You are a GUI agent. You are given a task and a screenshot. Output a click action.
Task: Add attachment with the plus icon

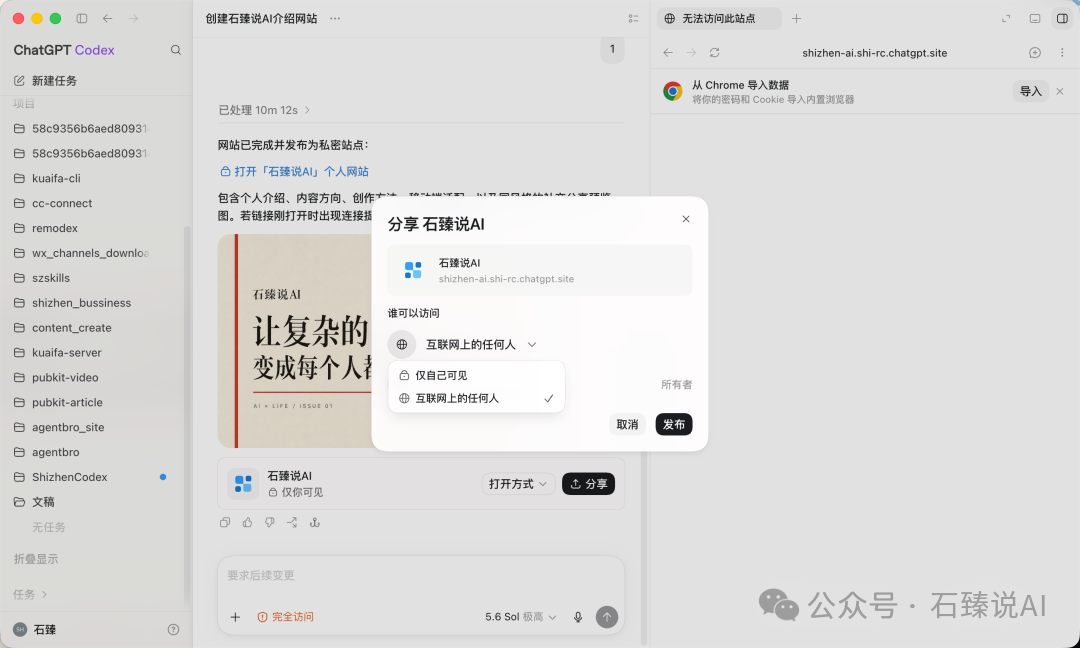pos(236,617)
